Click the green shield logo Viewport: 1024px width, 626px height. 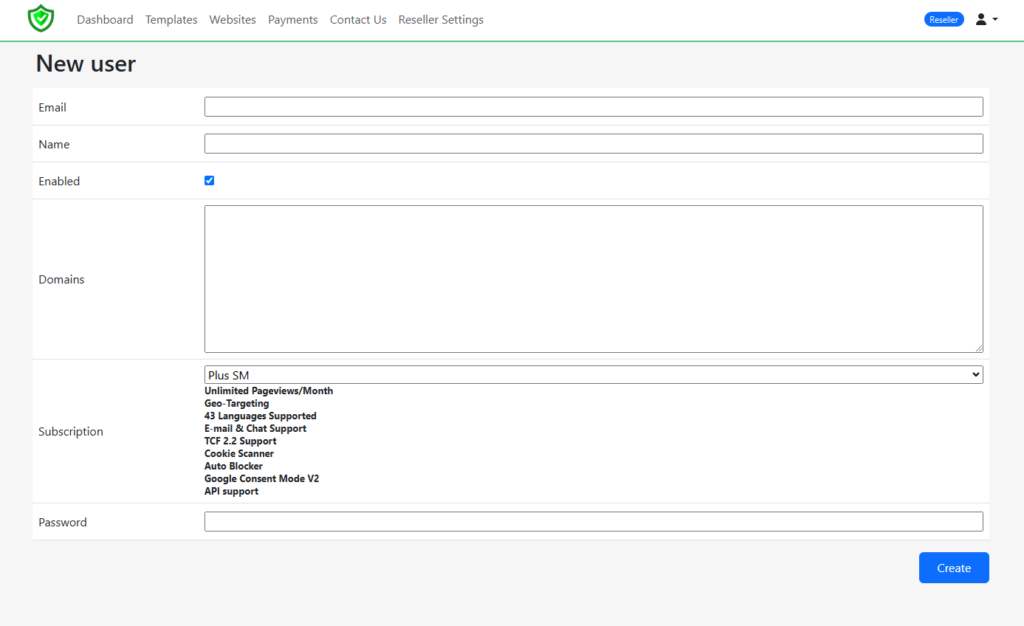(x=40, y=19)
